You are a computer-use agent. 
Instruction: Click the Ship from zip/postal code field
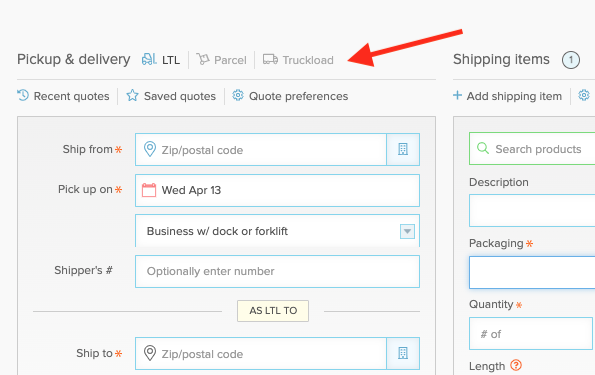pyautogui.click(x=261, y=150)
